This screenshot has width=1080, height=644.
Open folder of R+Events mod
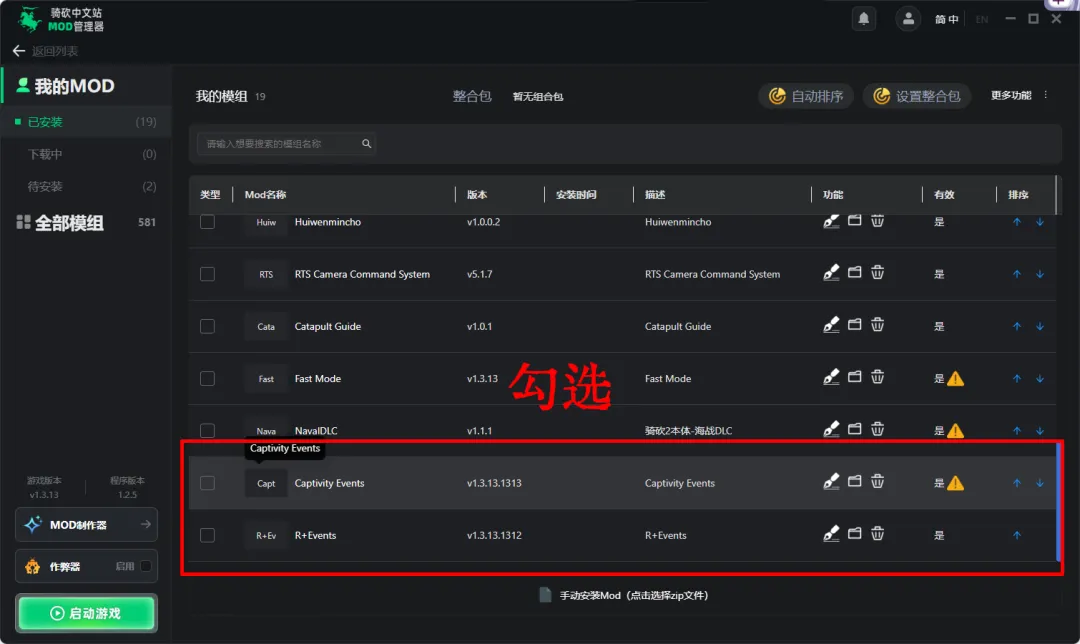pos(855,533)
